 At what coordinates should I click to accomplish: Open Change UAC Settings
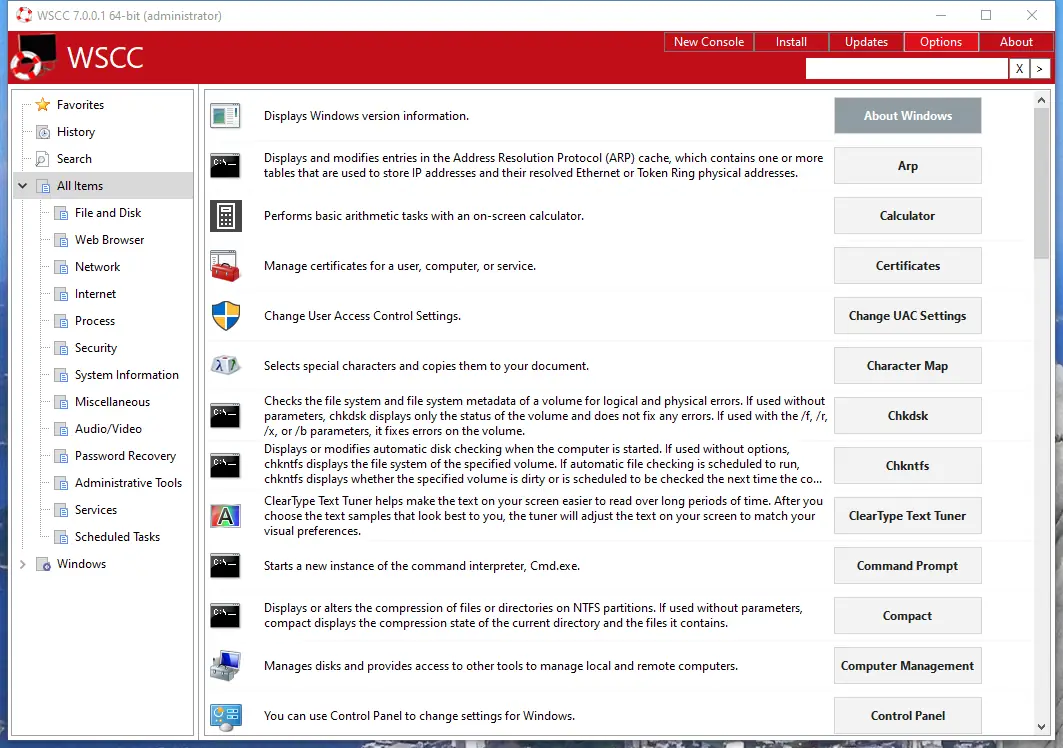tap(908, 316)
